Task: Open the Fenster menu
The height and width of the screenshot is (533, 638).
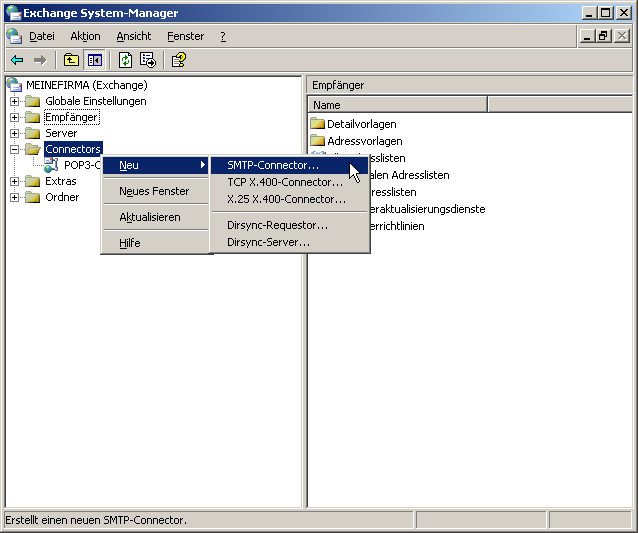Action: pos(186,36)
